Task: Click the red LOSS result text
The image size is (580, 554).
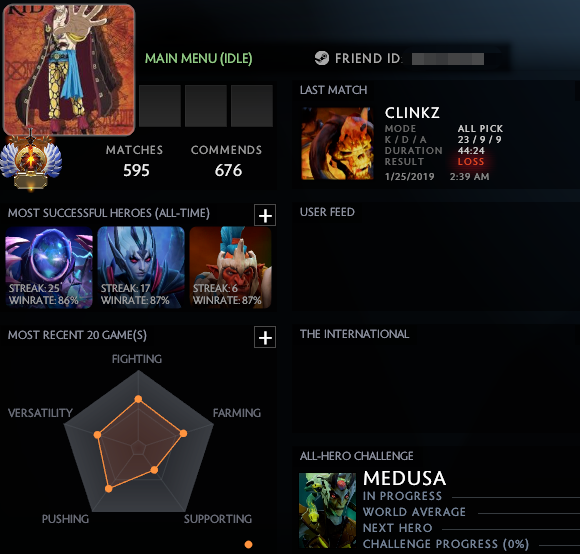Action: tap(471, 162)
